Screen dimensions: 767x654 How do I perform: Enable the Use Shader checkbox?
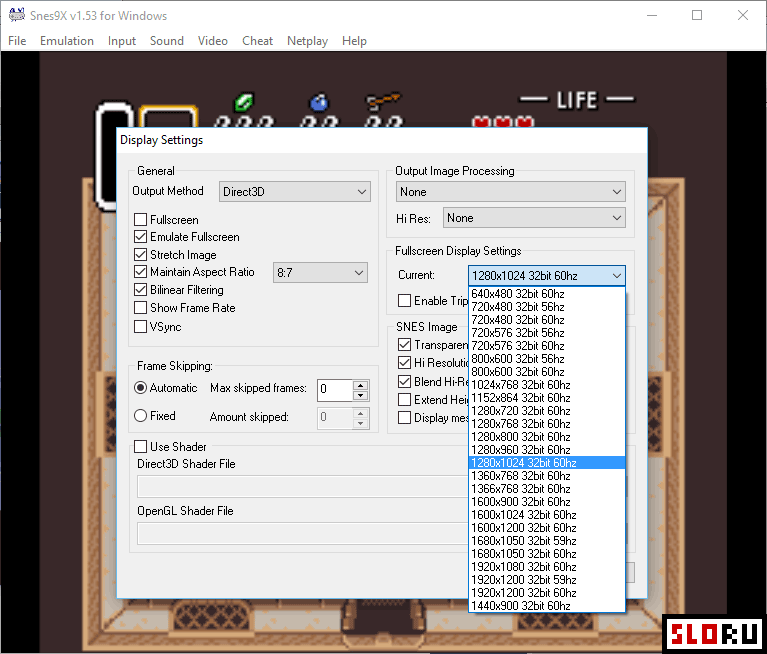point(140,447)
